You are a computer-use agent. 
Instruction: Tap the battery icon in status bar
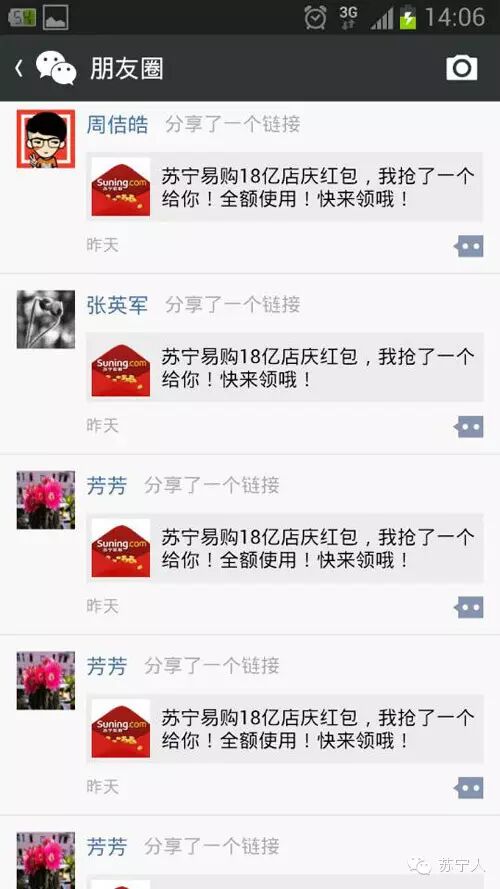click(408, 17)
